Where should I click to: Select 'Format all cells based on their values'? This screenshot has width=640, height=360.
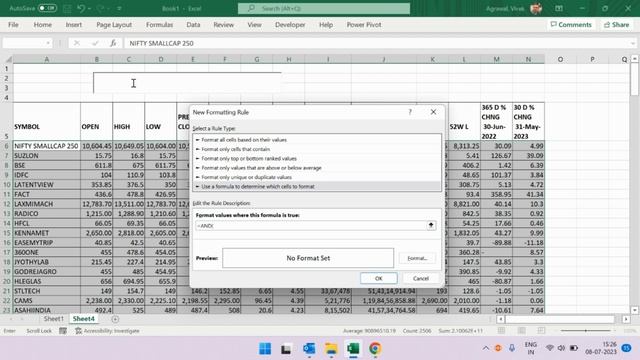tap(317, 140)
